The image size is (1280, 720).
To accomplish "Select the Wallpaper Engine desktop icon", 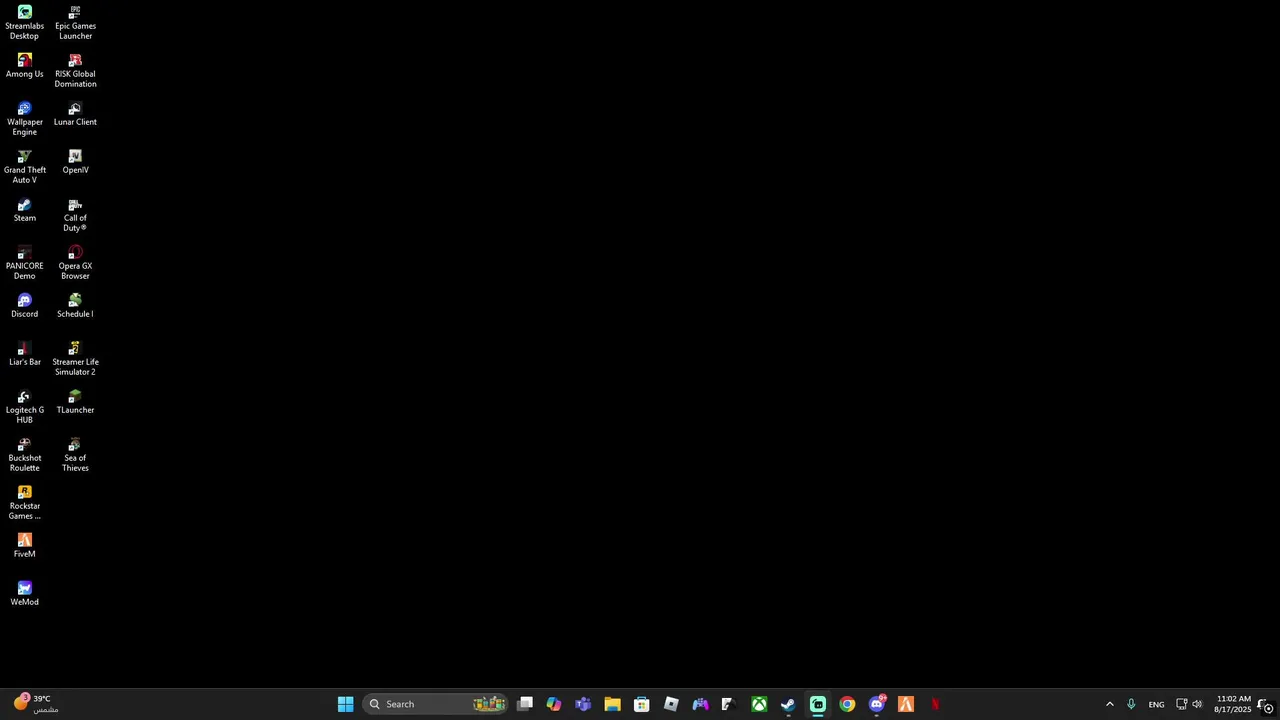I will 24,119.
